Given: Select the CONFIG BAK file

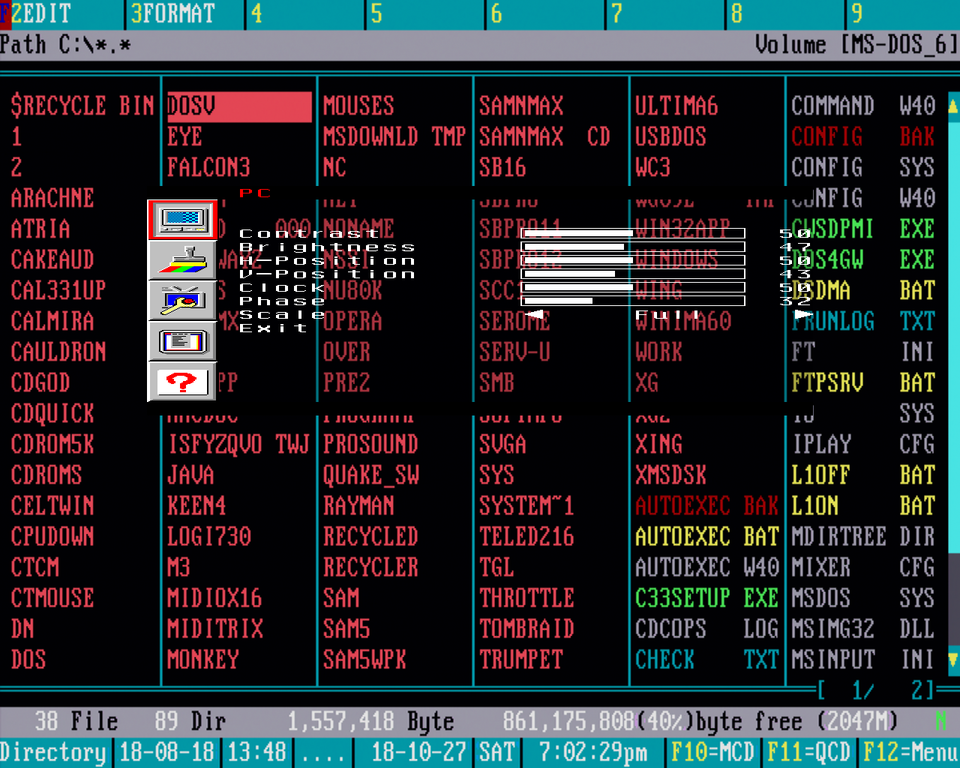Looking at the screenshot, I should coord(863,137).
